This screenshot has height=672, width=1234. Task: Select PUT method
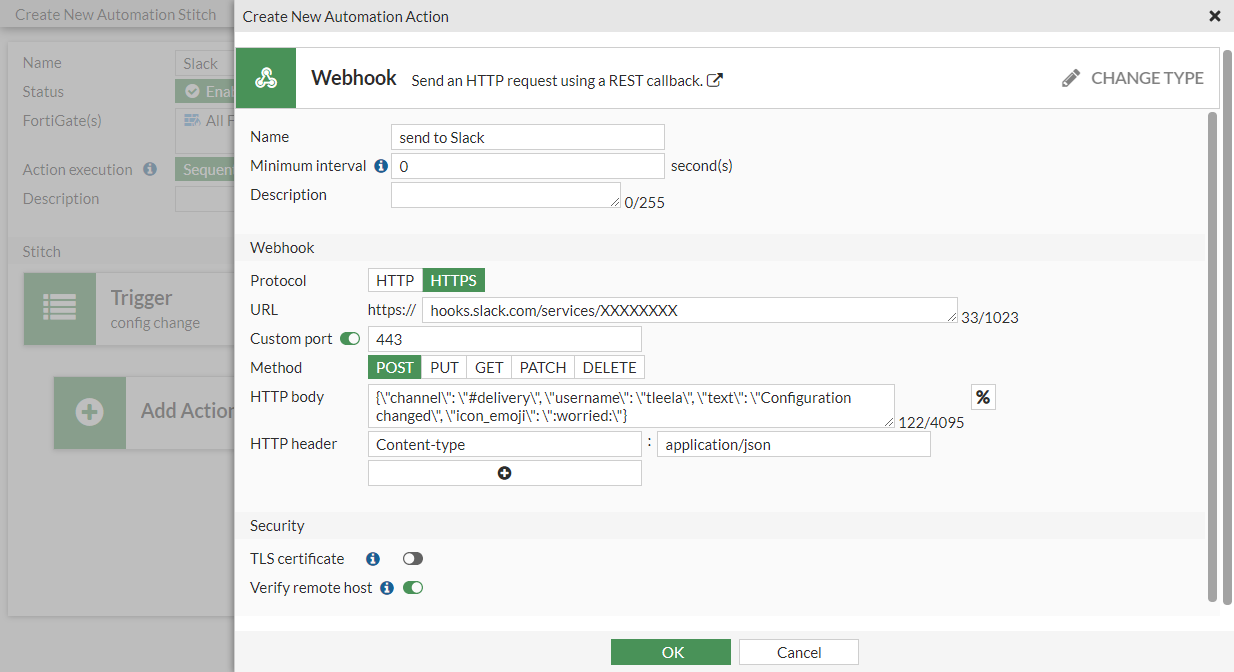click(444, 368)
